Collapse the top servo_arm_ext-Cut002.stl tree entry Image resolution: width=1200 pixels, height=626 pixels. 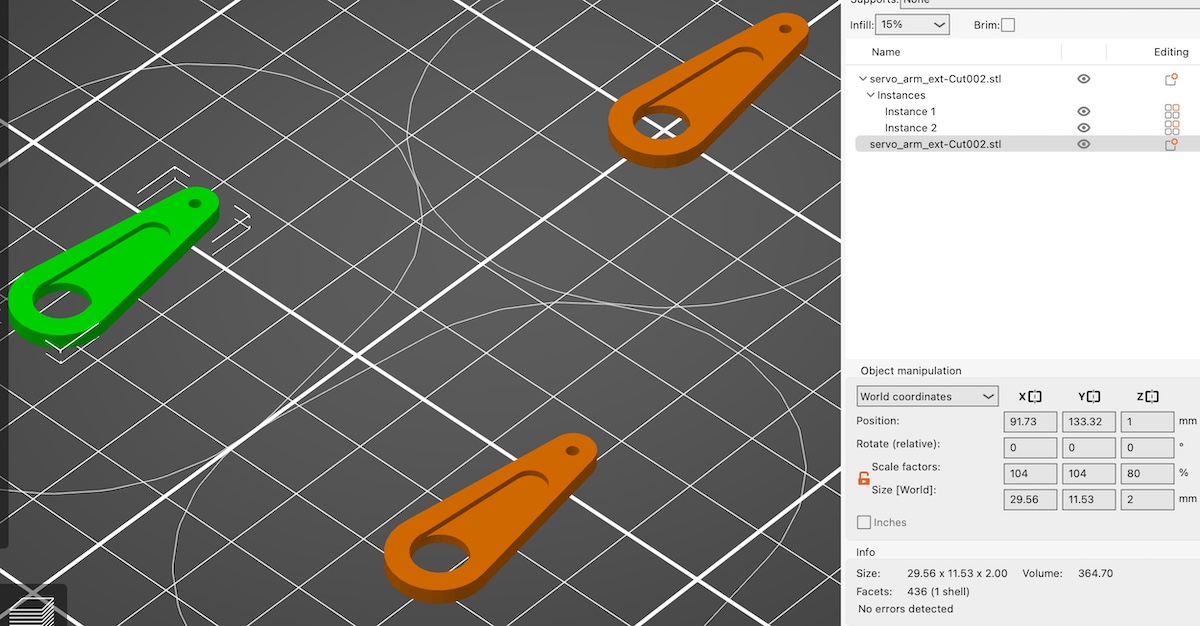coord(863,79)
